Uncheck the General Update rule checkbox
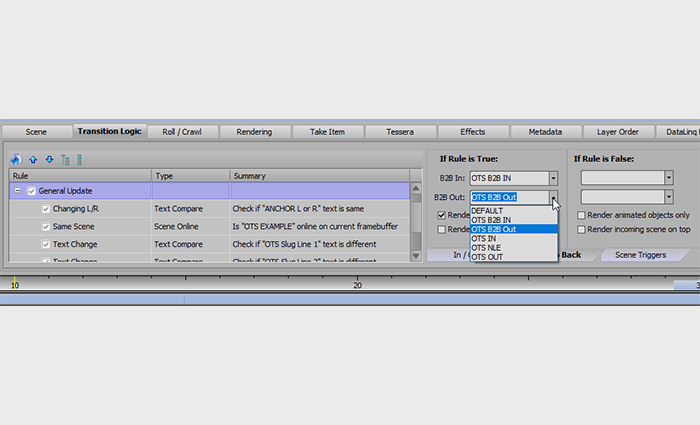 click(x=31, y=191)
